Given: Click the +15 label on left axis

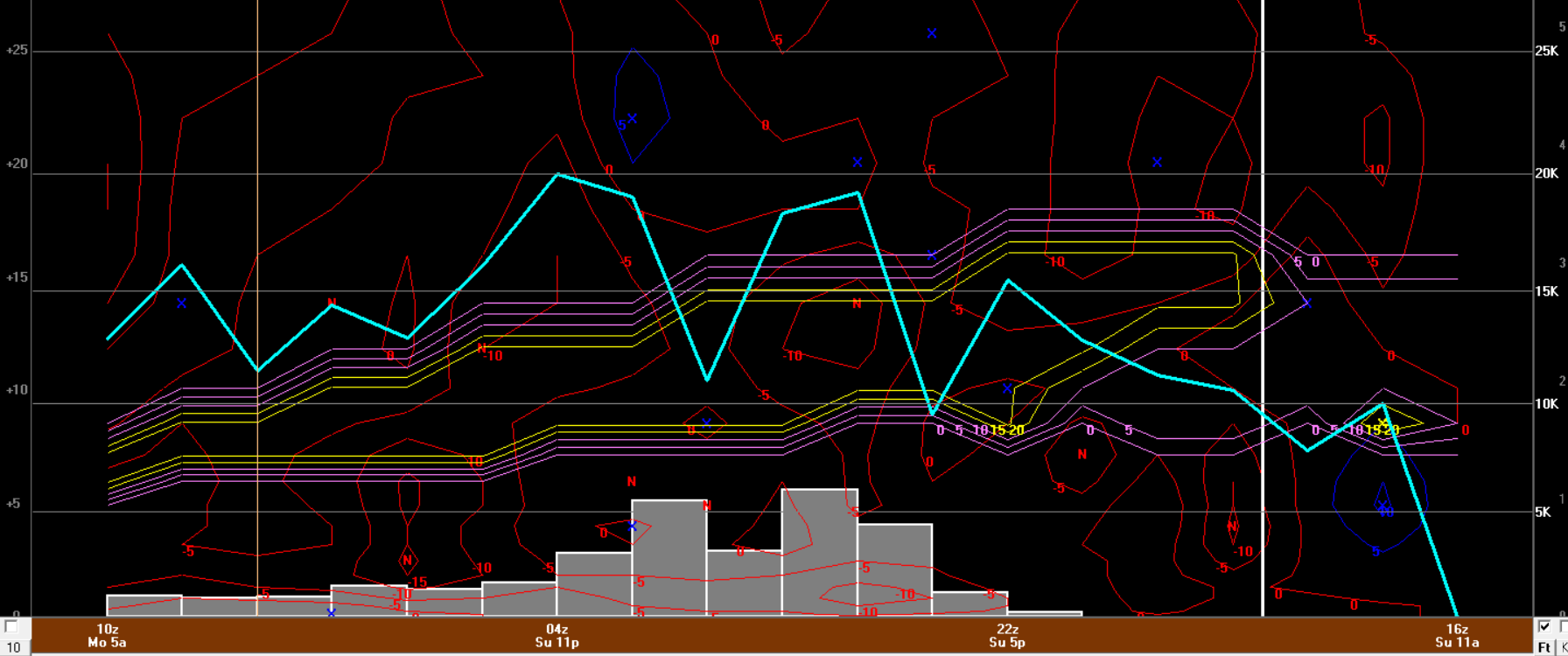Looking at the screenshot, I should (17, 278).
